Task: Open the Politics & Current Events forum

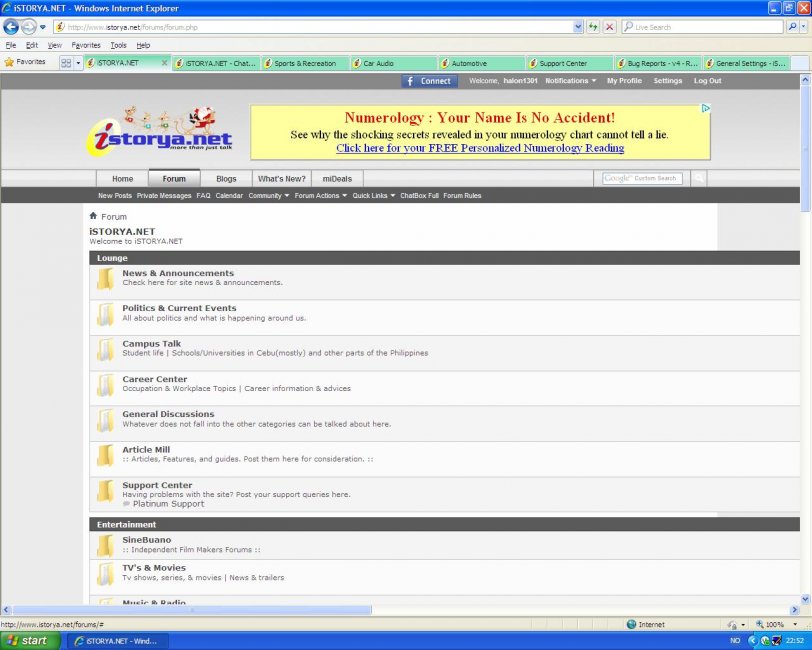Action: [x=179, y=308]
